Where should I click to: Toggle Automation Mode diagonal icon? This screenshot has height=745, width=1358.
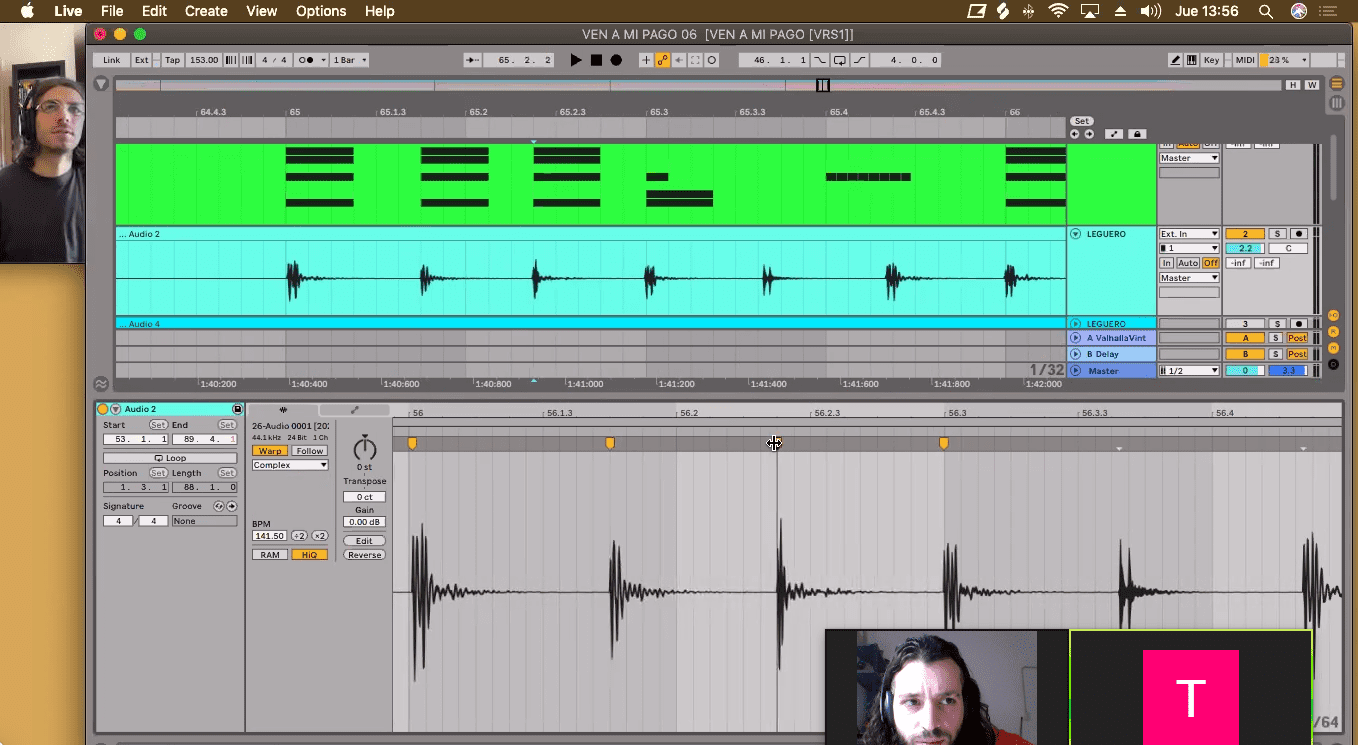pyautogui.click(x=1113, y=134)
